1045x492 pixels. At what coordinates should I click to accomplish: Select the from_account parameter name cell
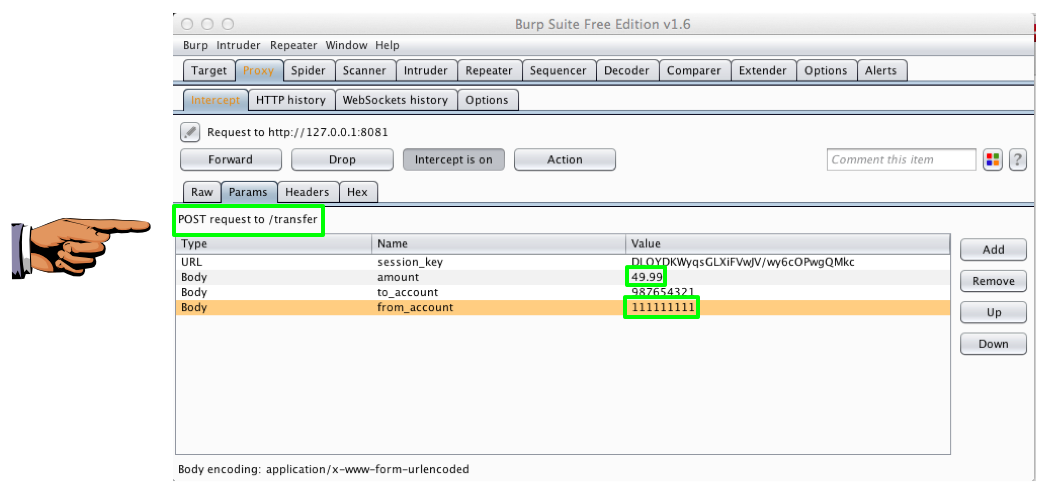[499, 307]
